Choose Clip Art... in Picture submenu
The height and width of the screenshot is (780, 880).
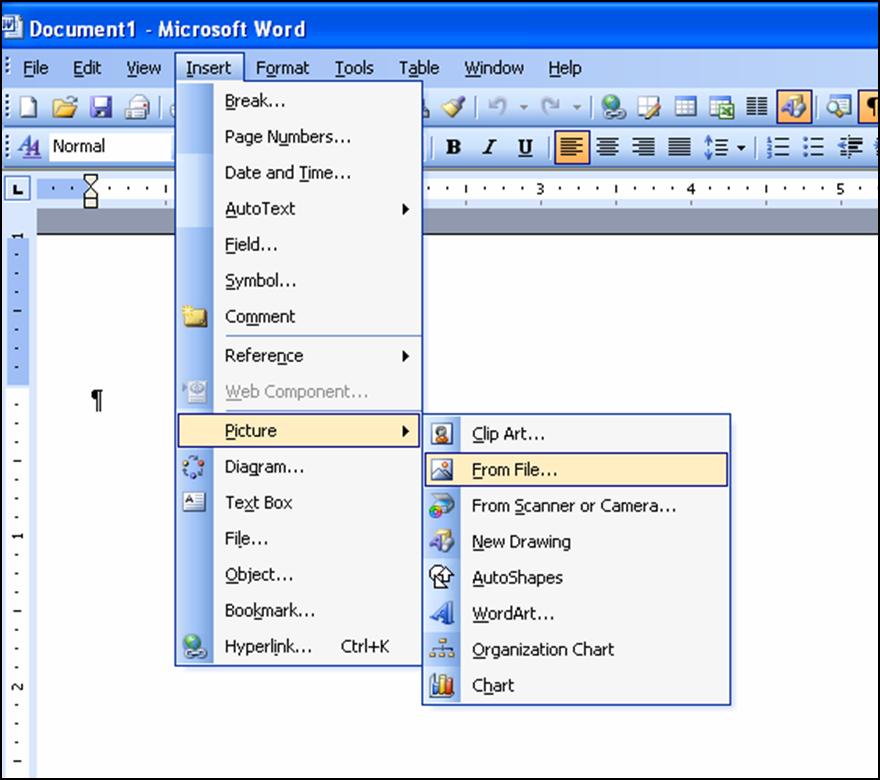(576, 434)
